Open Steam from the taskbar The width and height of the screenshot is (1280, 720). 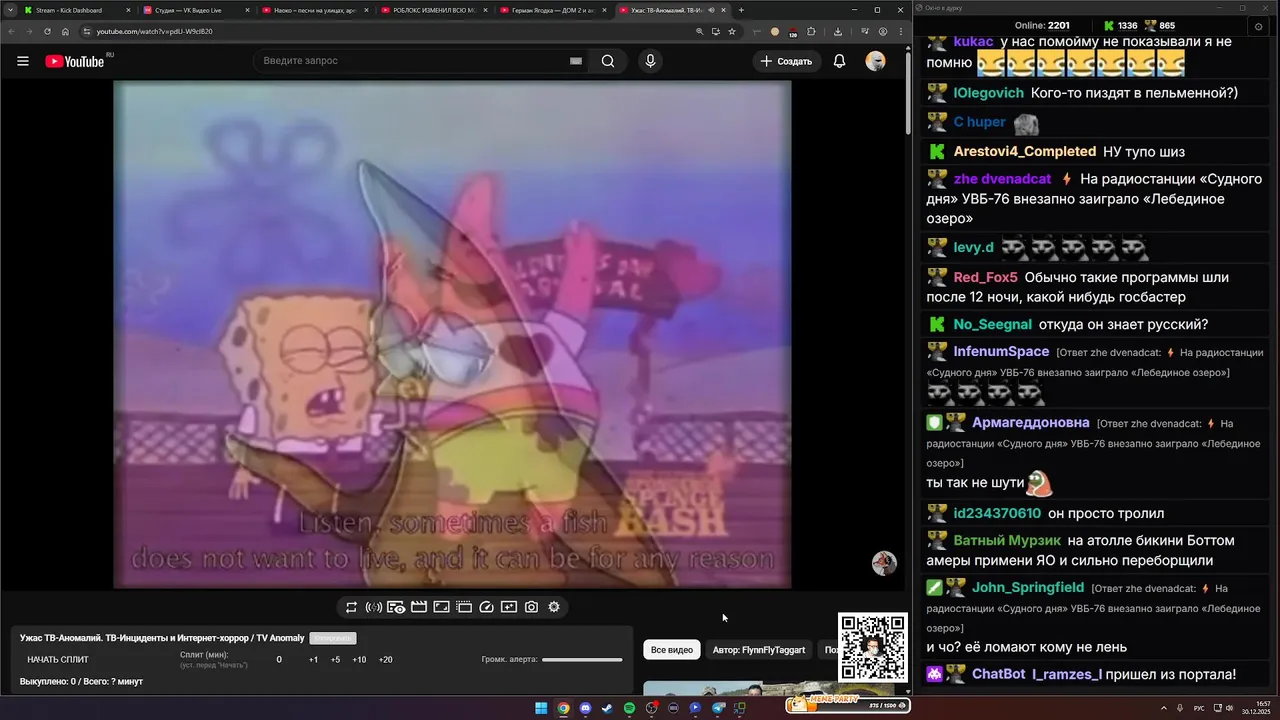point(607,708)
